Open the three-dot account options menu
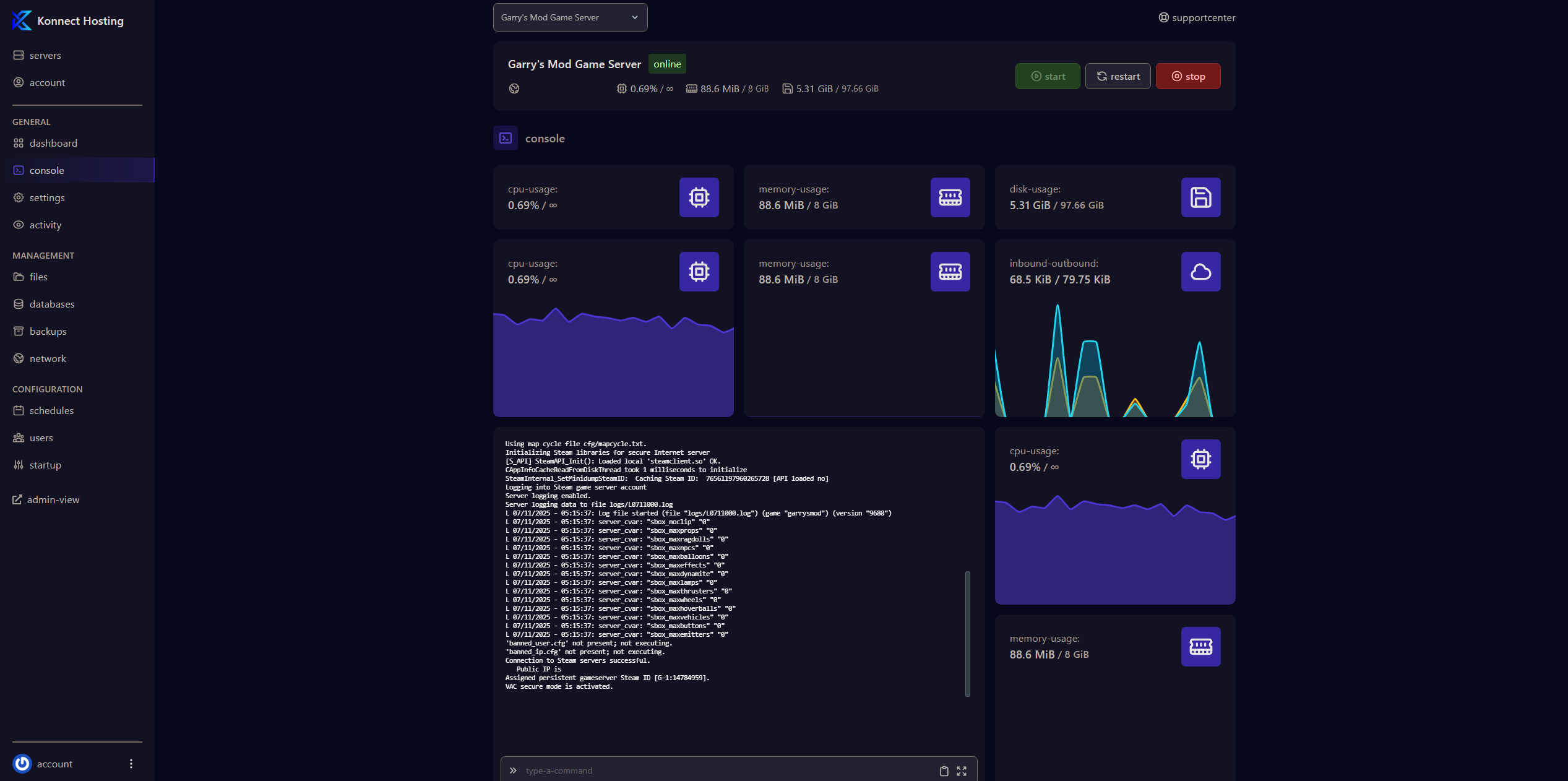This screenshot has width=1568, height=781. point(131,764)
